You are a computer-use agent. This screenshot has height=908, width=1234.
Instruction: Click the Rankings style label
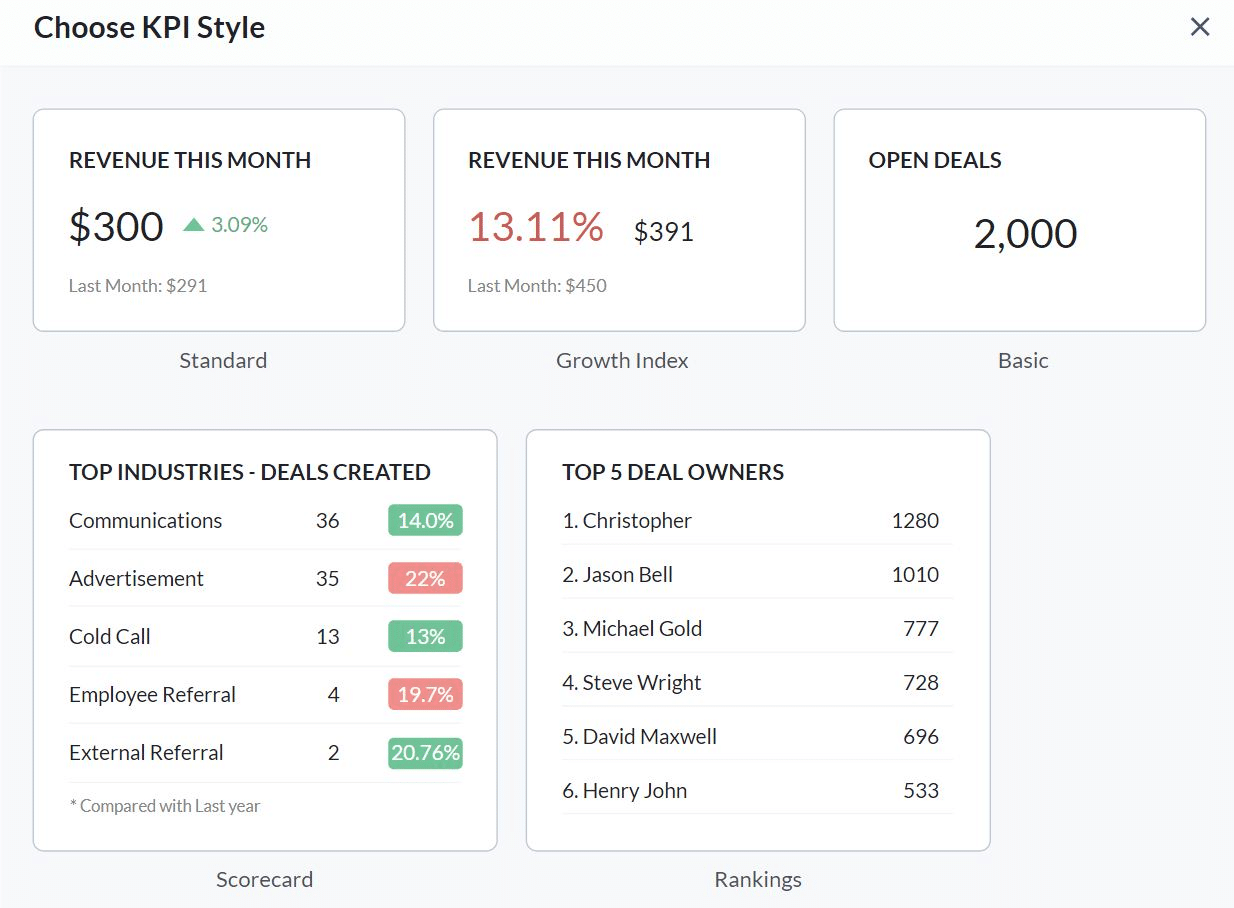click(757, 879)
